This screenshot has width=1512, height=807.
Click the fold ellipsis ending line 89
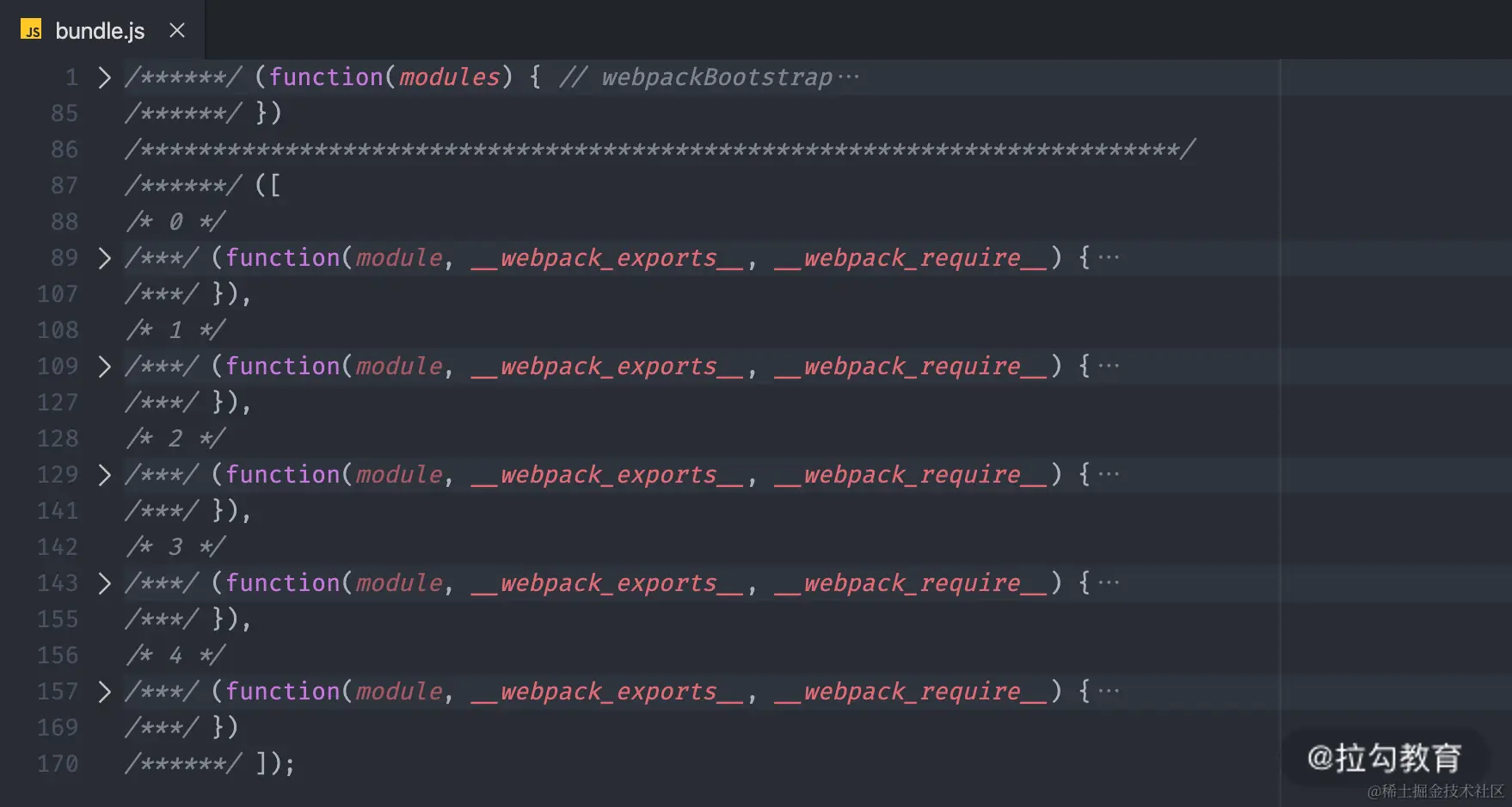[x=1109, y=257]
